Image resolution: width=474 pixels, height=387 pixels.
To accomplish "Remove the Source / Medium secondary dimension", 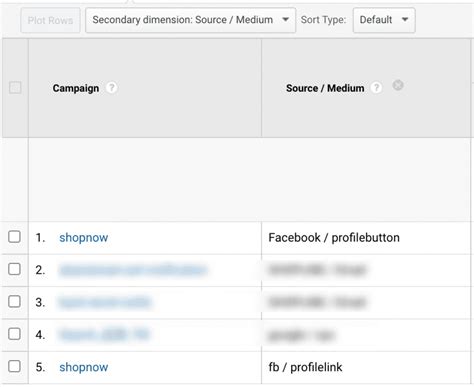I will [x=398, y=85].
